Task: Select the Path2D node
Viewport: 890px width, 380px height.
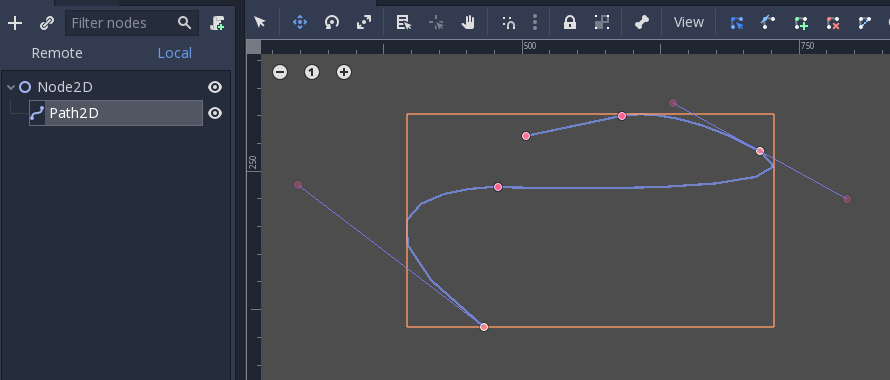Action: [x=116, y=113]
